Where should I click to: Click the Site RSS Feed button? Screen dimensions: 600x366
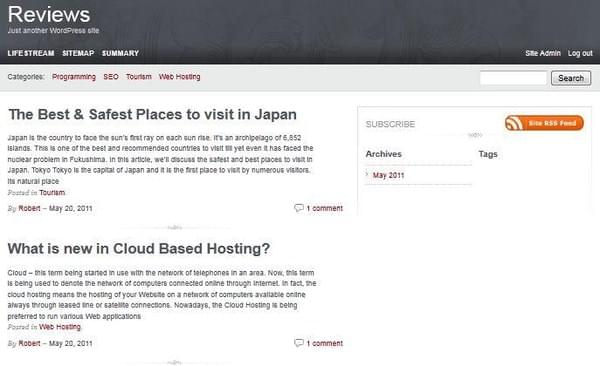pos(544,123)
